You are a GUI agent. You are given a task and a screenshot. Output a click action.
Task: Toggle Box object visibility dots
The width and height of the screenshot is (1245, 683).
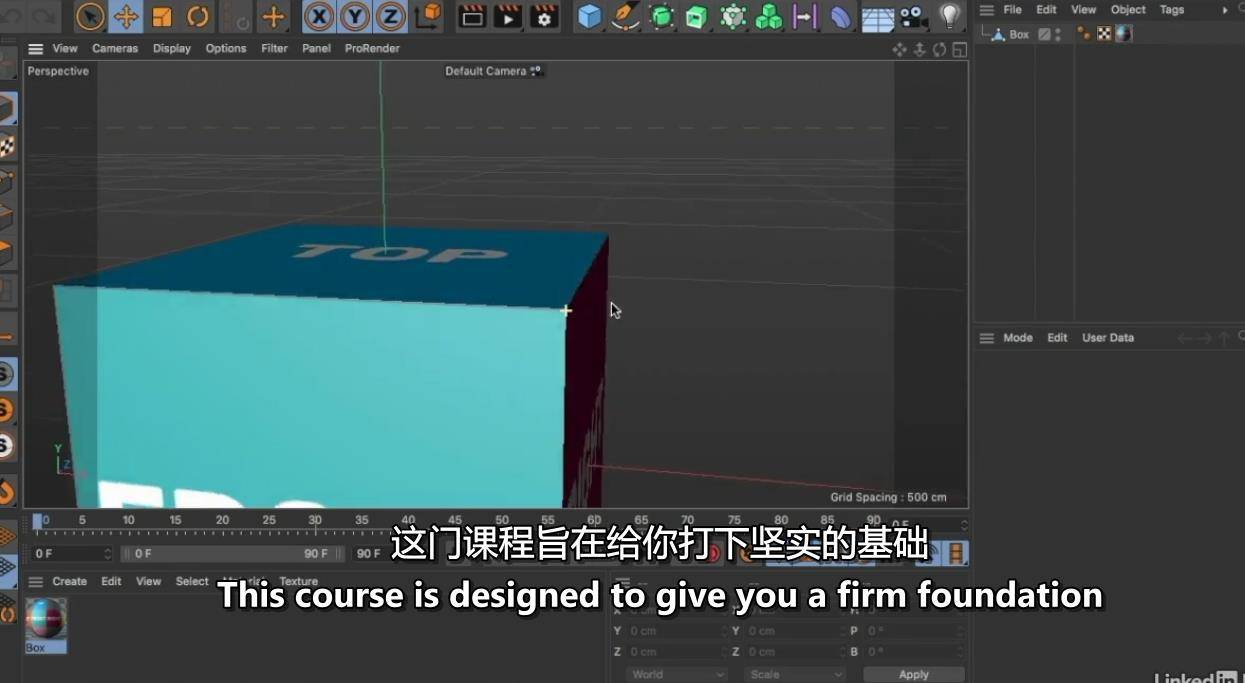[x=1059, y=34]
